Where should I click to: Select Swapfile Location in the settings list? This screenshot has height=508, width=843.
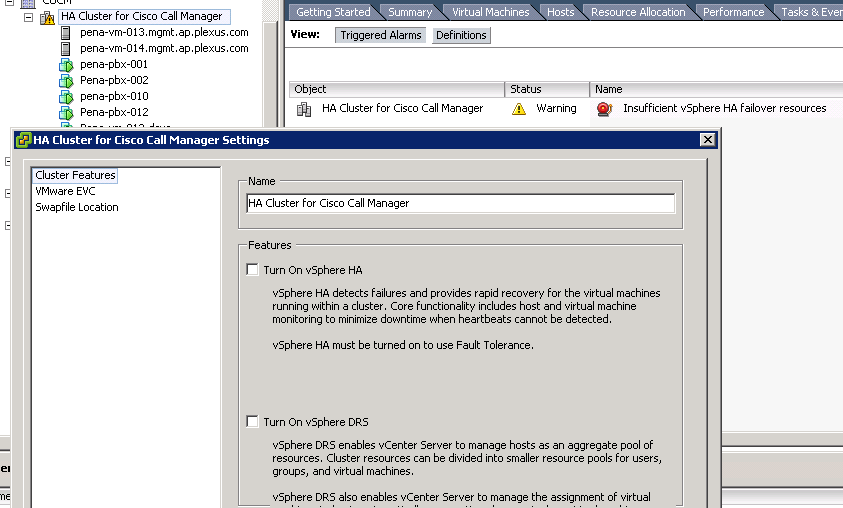point(77,208)
